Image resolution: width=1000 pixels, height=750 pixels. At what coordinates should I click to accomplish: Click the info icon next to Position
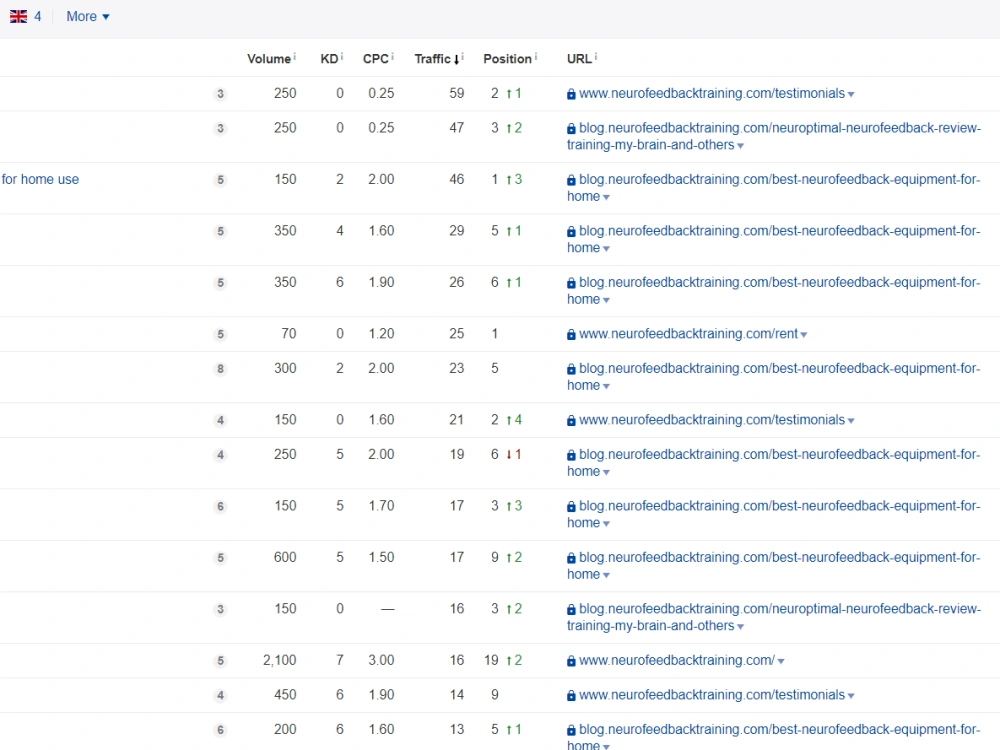coord(536,57)
